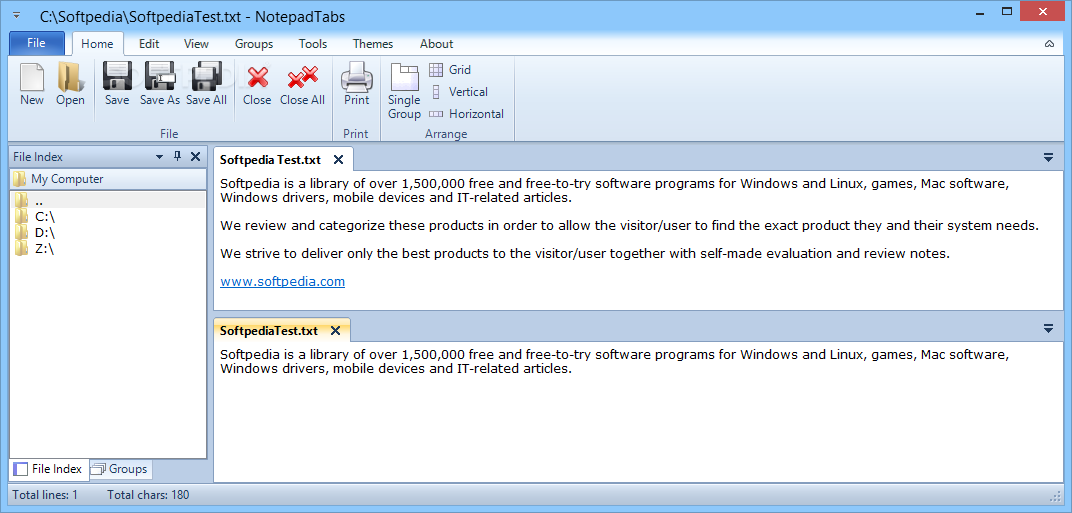
Task: Close current document with red X Close icon
Action: (257, 84)
